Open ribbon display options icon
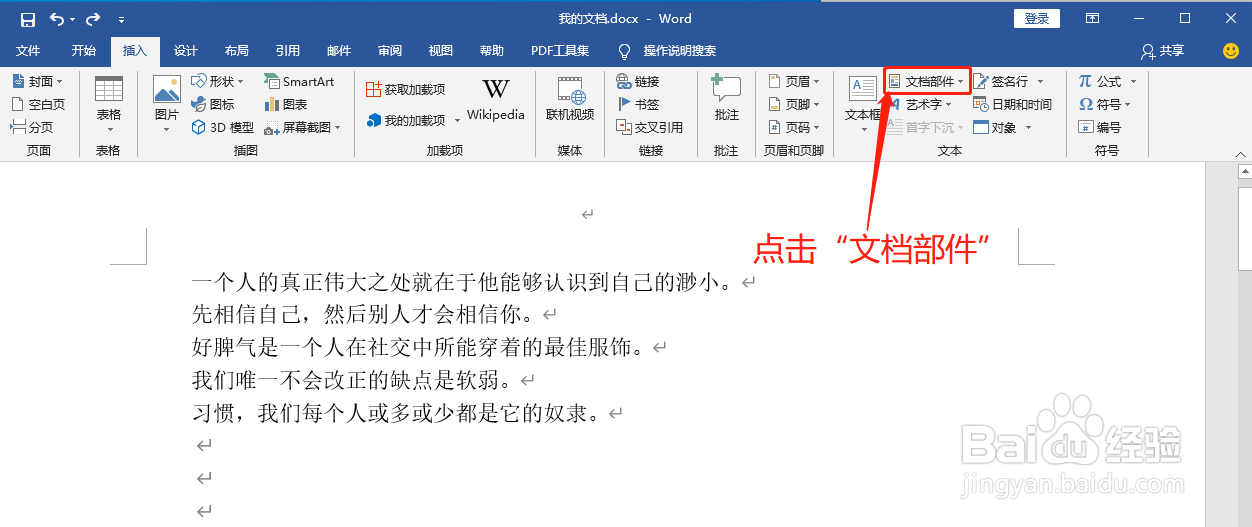The height and width of the screenshot is (527, 1252). click(1093, 19)
